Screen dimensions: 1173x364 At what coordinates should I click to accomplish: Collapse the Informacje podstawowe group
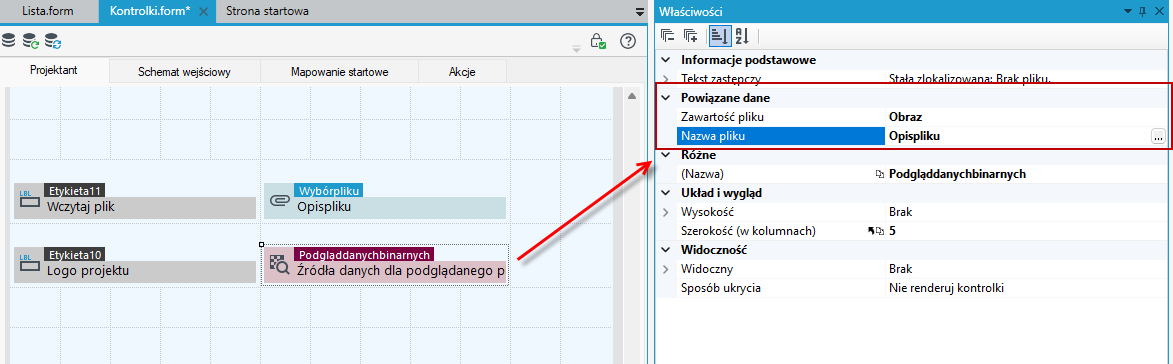(x=666, y=61)
